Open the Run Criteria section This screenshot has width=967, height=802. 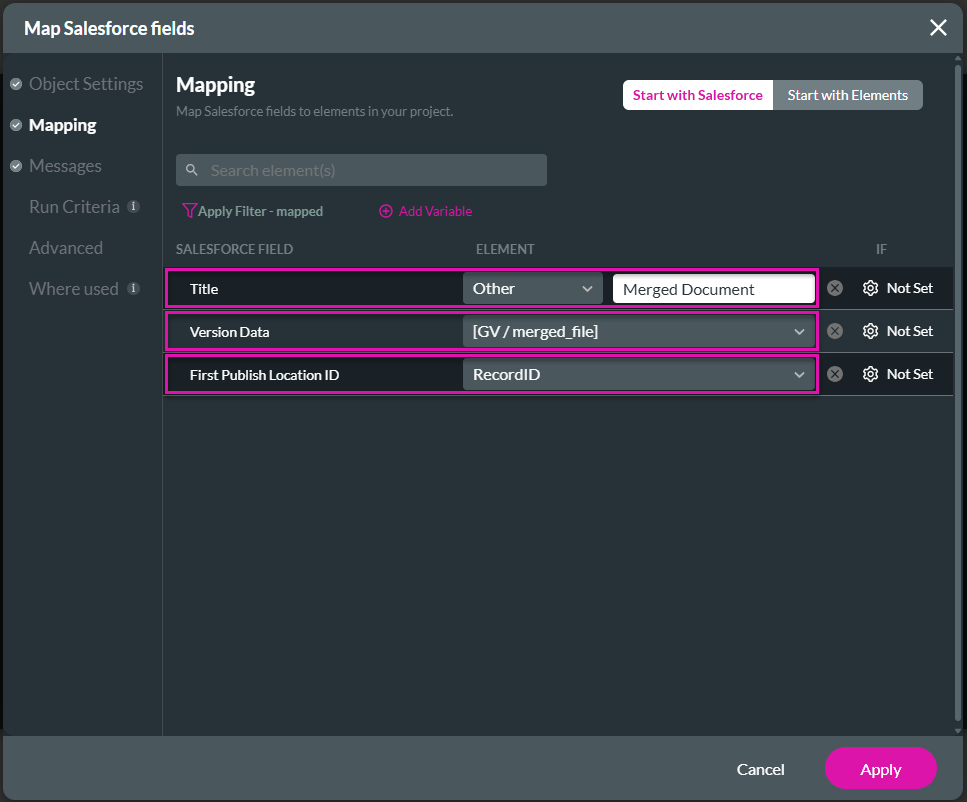coord(74,207)
